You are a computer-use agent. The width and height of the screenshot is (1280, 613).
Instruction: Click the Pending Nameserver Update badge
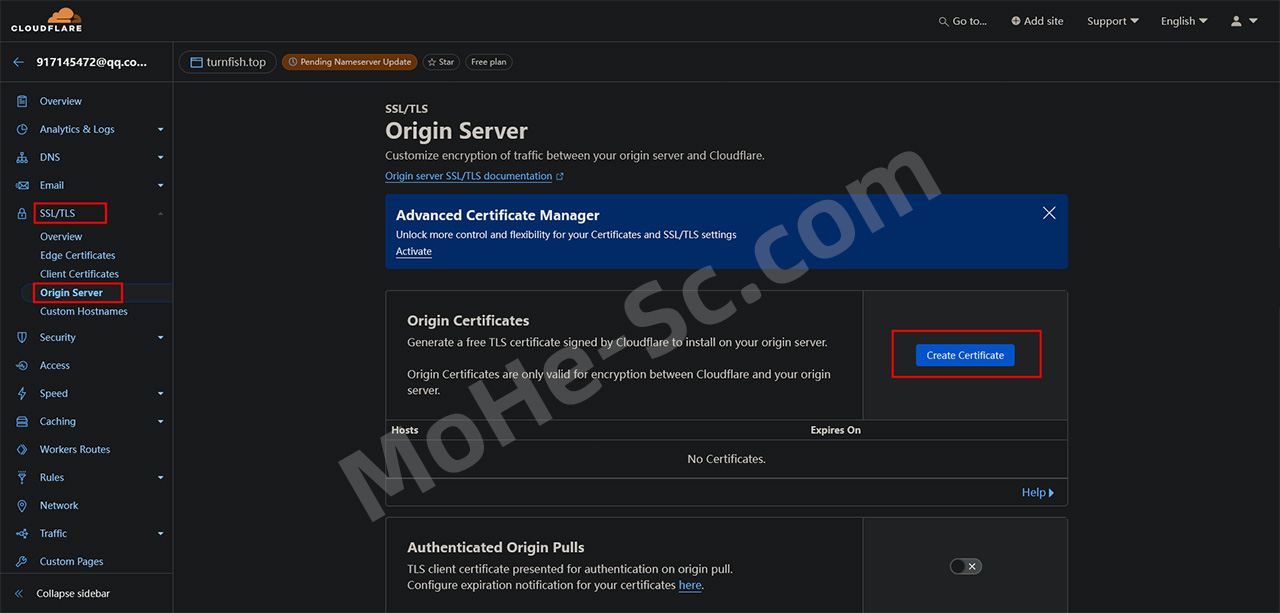[350, 62]
